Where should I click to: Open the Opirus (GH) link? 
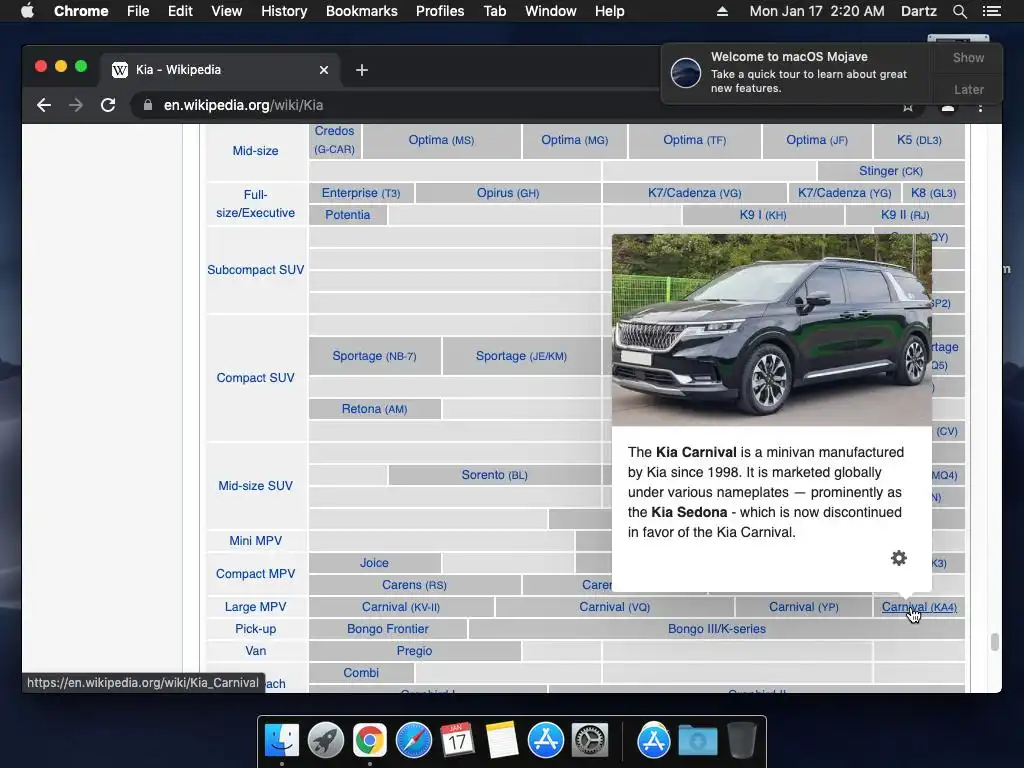point(508,193)
